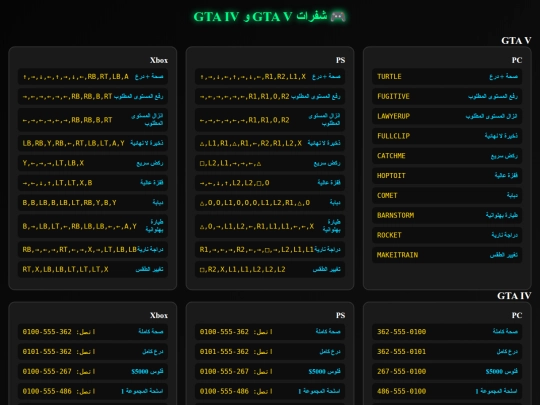This screenshot has width=540, height=405.
Task: Click 0101-555-362 in the GTA IV PS card
Action: click(x=224, y=352)
